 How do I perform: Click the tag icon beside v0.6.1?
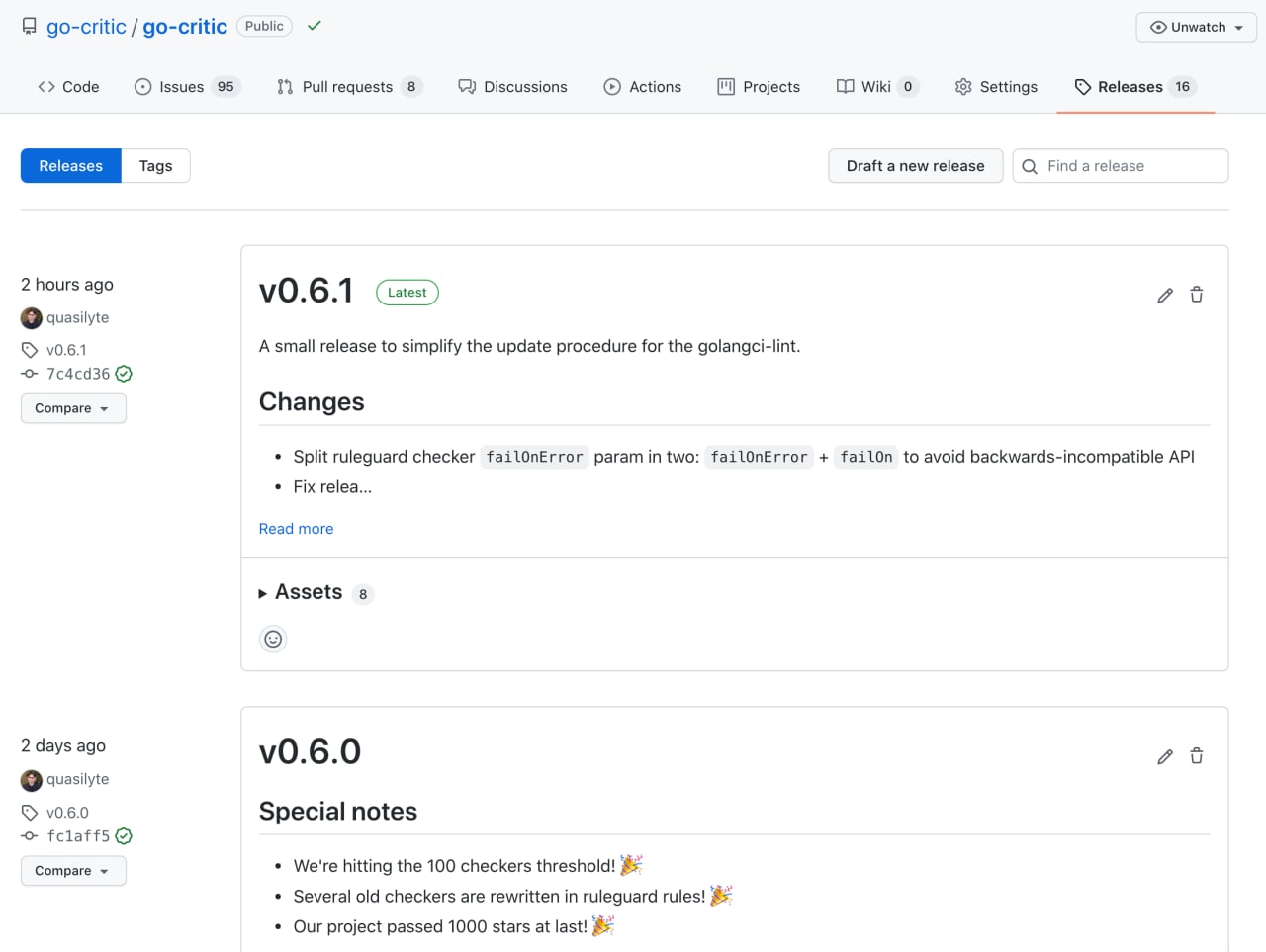tap(30, 350)
